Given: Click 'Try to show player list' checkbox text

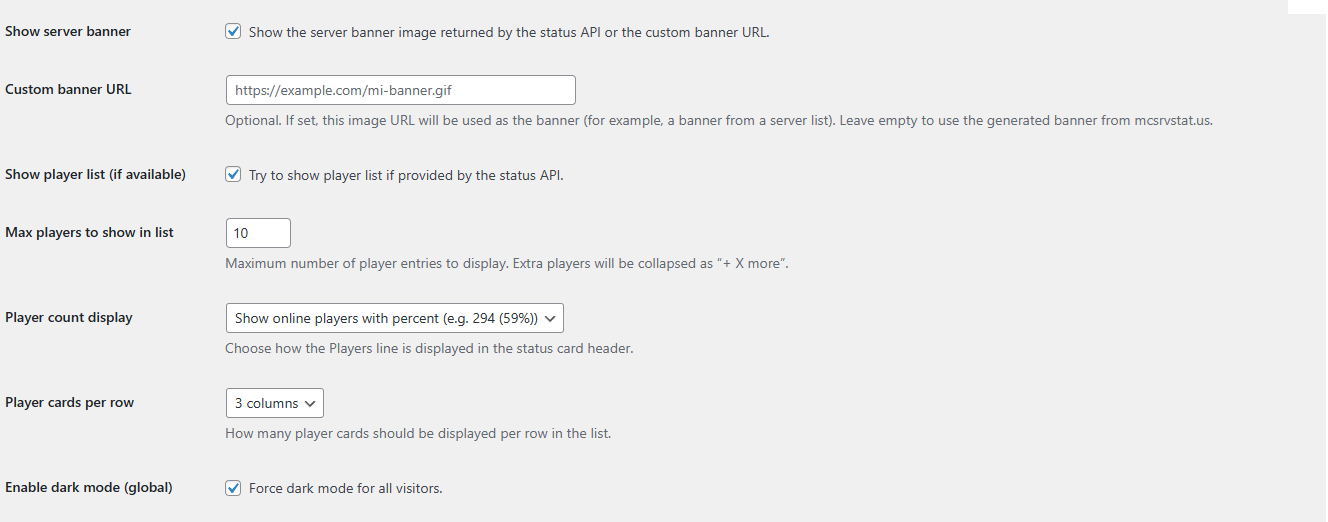Looking at the screenshot, I should coord(406,175).
